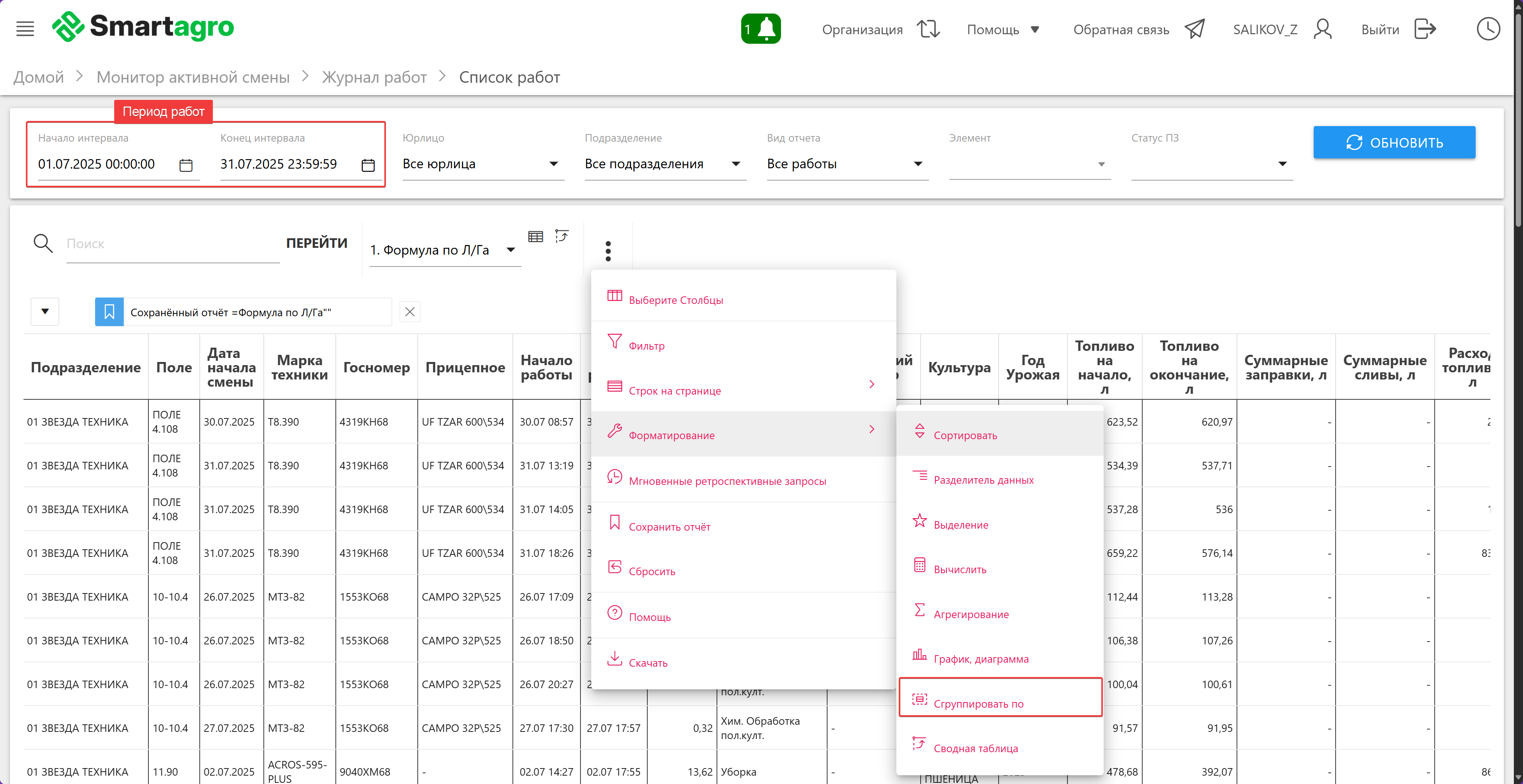Select Сводная таблица submenu entry

pyautogui.click(x=976, y=748)
